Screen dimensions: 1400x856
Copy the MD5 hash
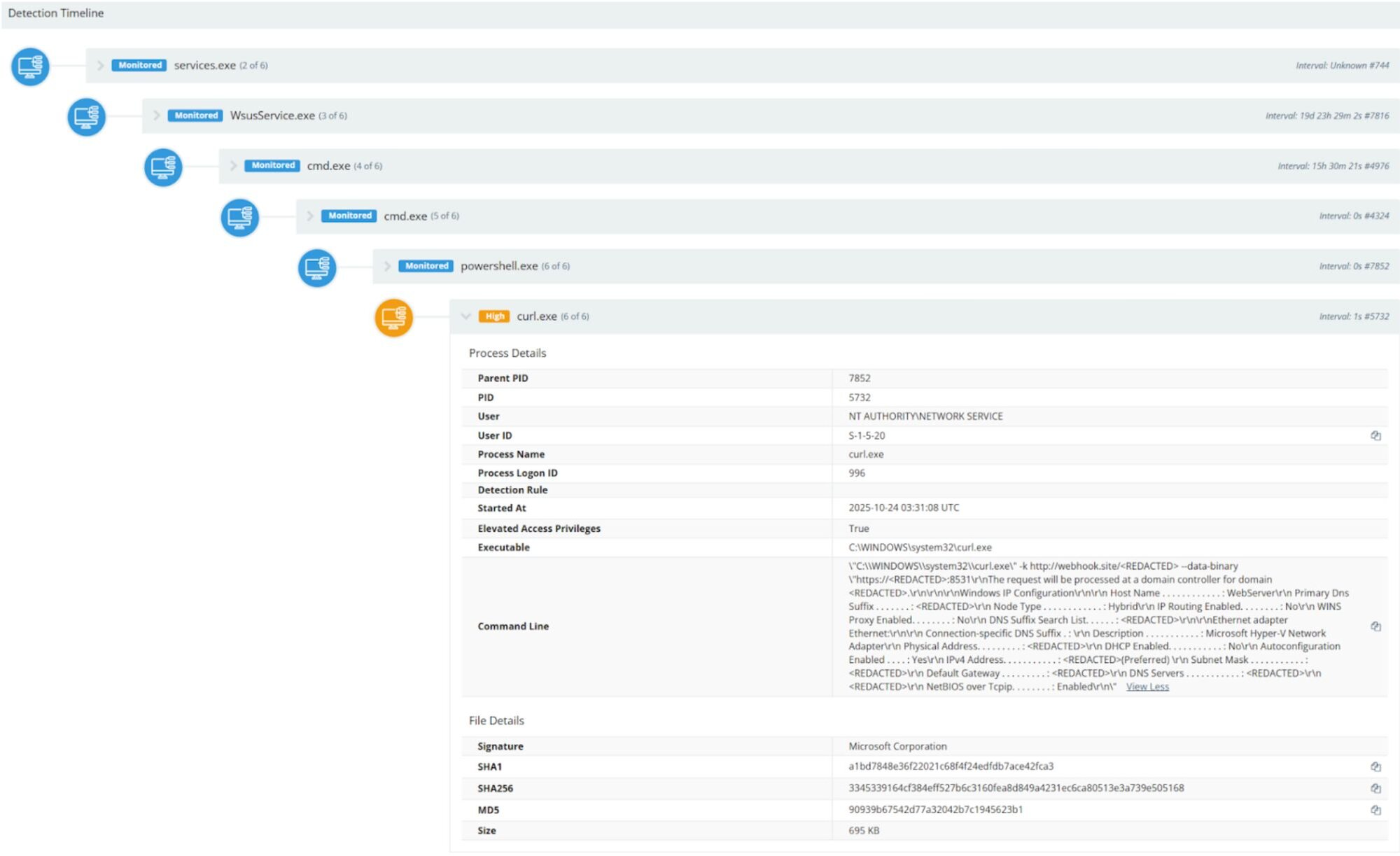tap(1375, 811)
